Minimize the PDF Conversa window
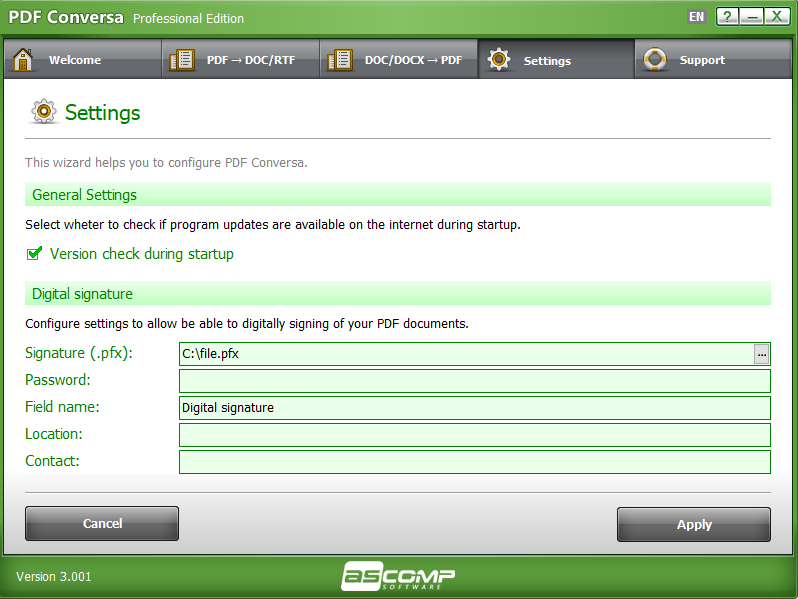 (x=752, y=17)
